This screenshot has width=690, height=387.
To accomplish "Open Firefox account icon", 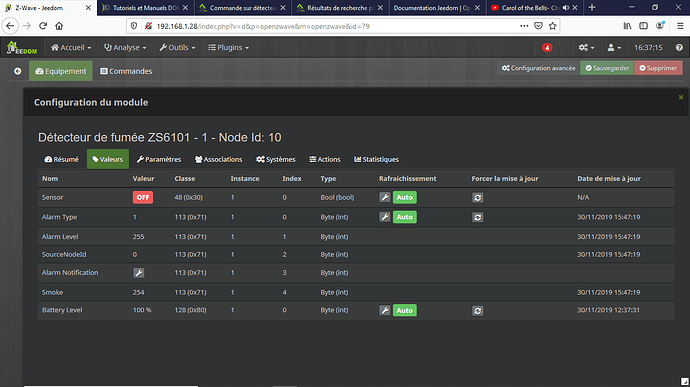I will pos(660,26).
